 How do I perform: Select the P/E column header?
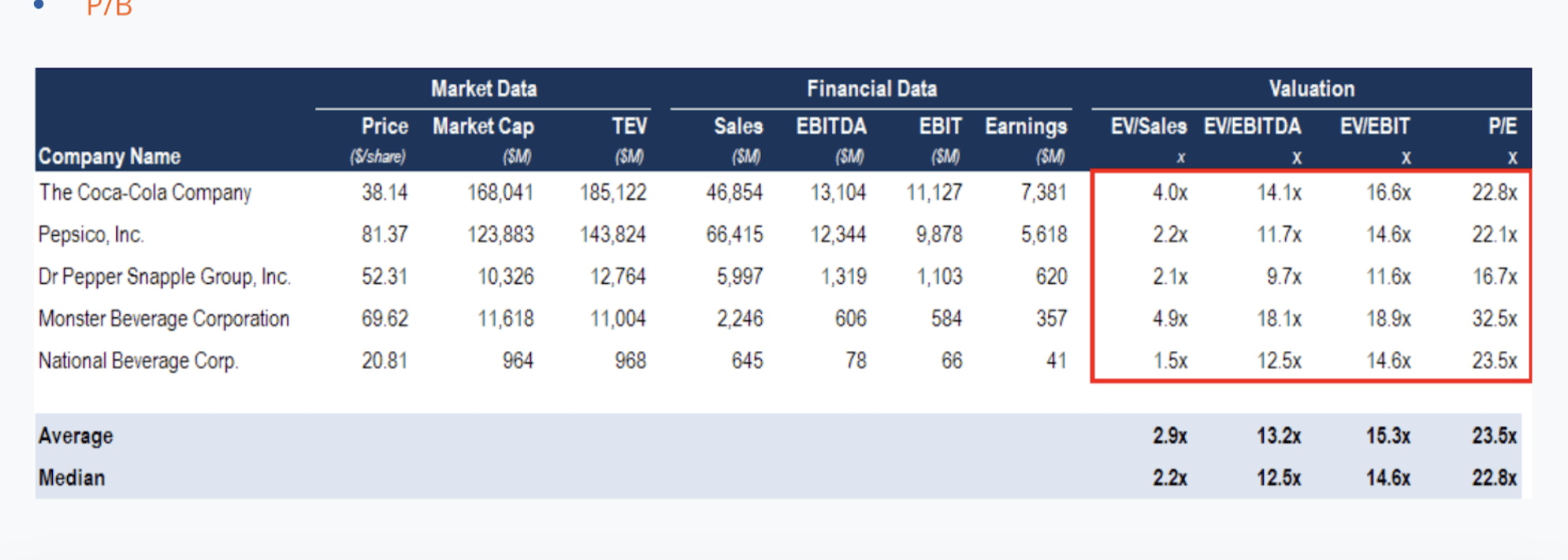(1502, 127)
